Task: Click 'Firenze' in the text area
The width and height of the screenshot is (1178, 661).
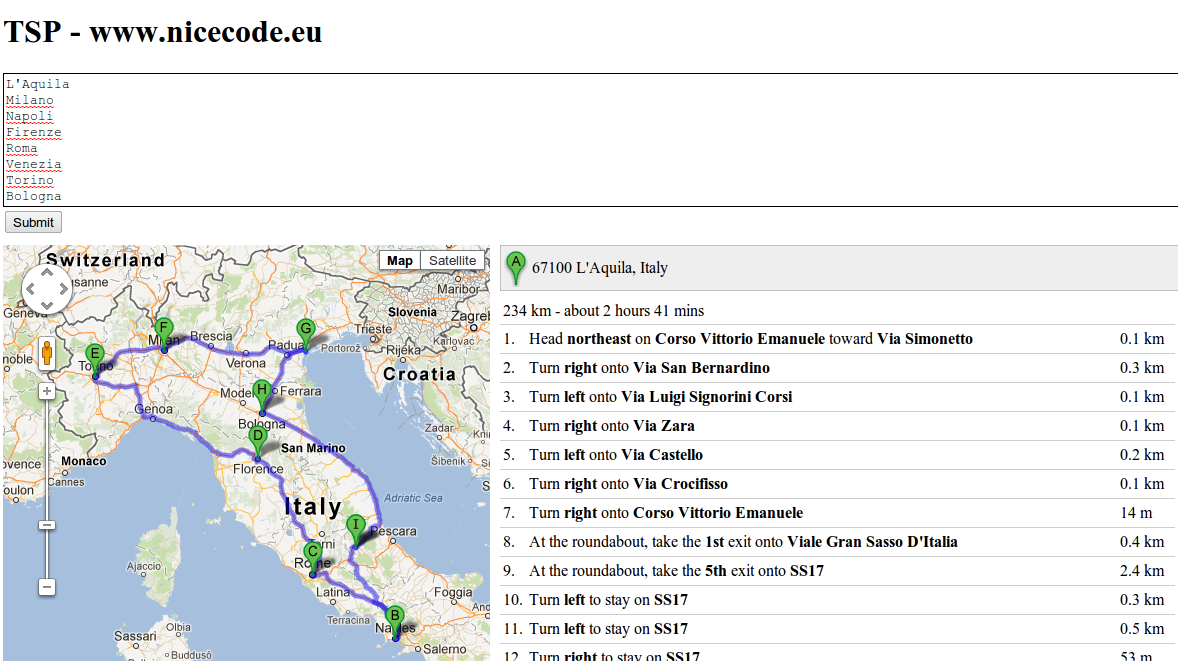Action: [x=34, y=132]
